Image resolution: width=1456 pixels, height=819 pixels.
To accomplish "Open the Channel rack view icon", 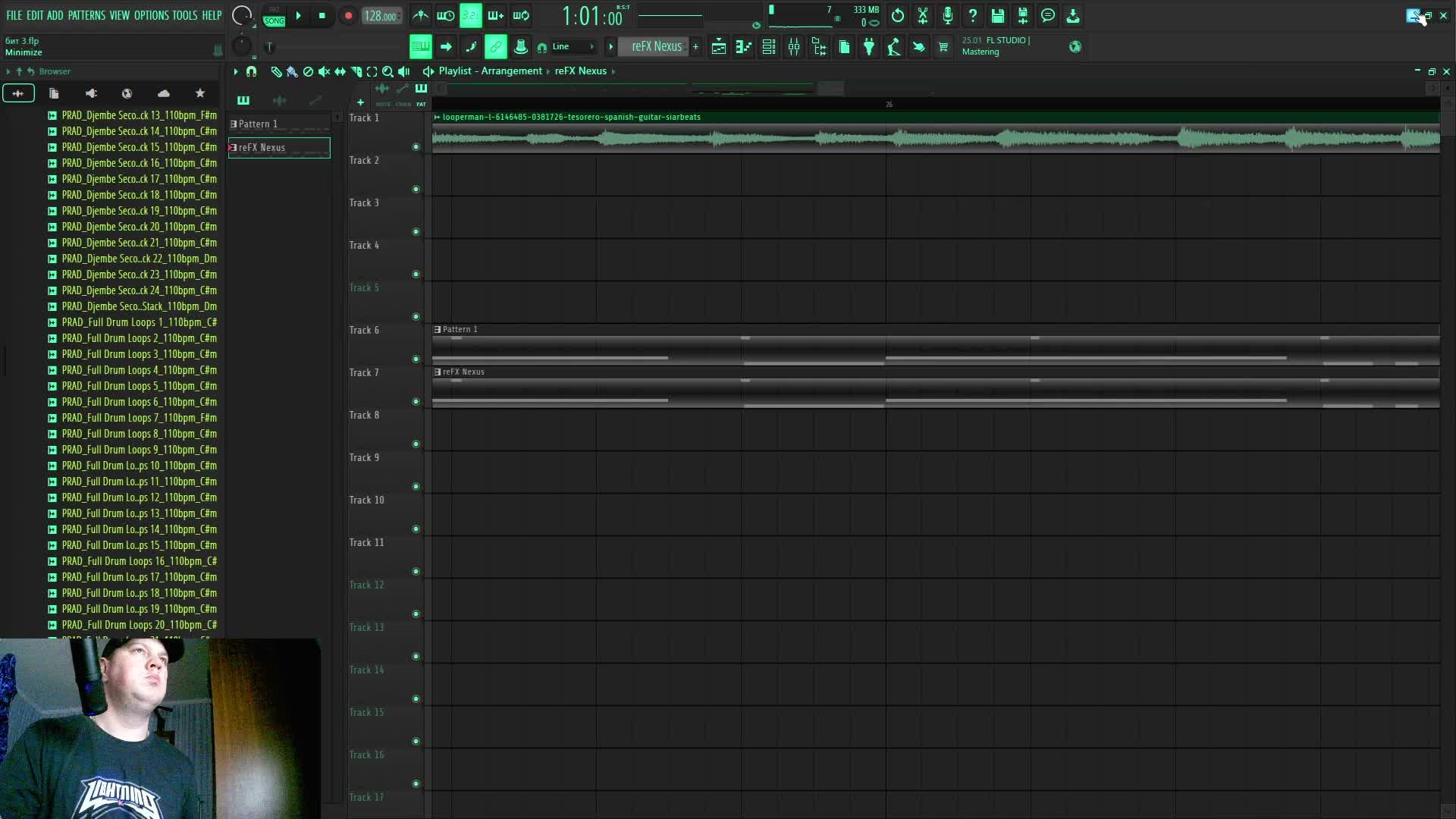I will [x=768, y=47].
